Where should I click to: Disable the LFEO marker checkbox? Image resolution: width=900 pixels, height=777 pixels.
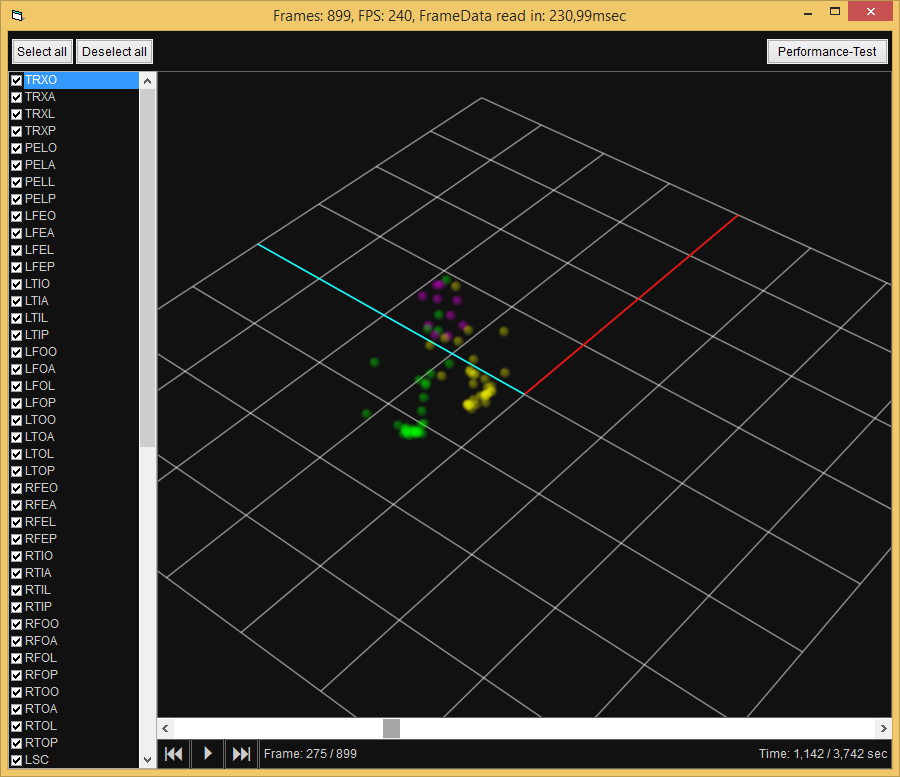point(16,215)
